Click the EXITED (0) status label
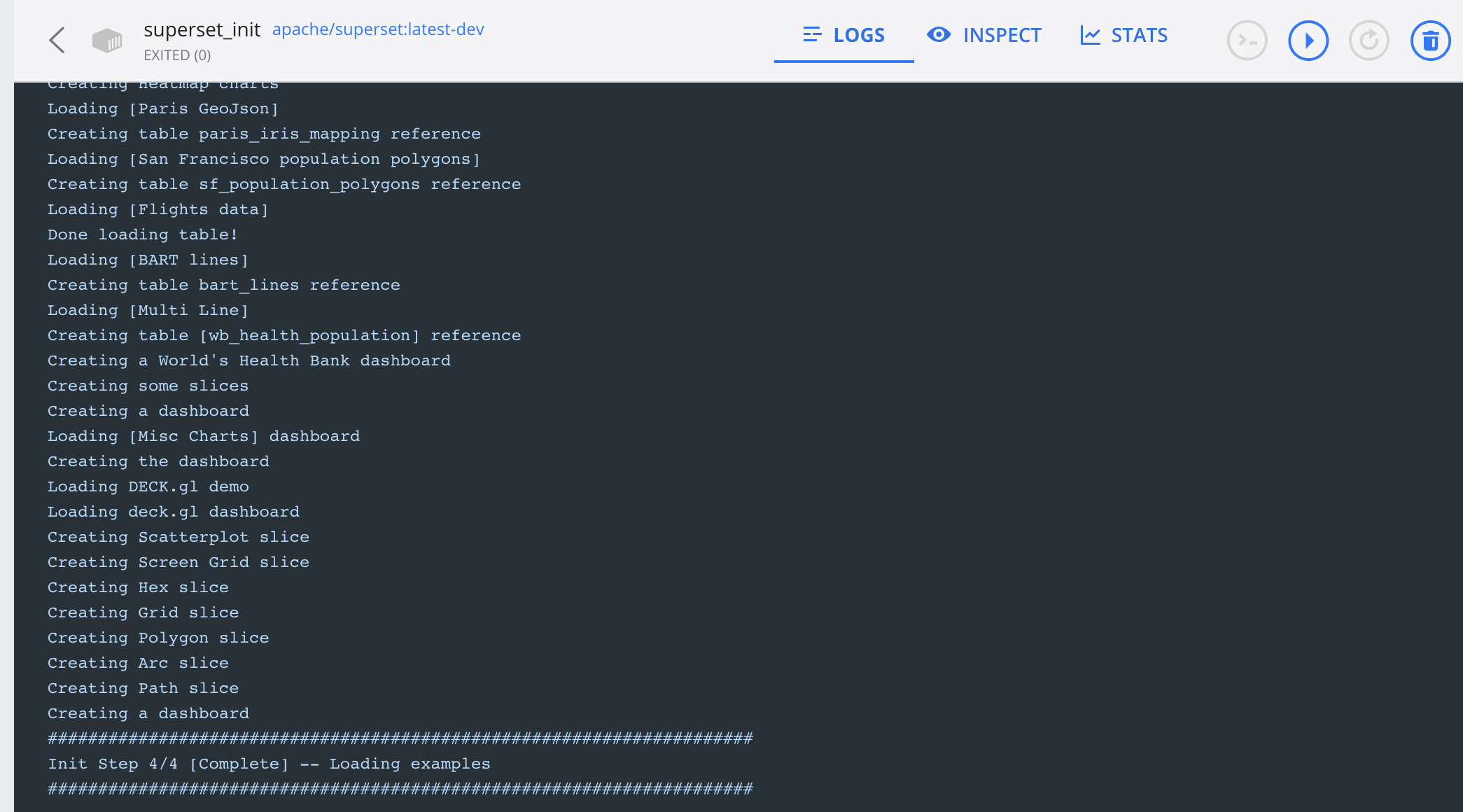 click(x=177, y=55)
